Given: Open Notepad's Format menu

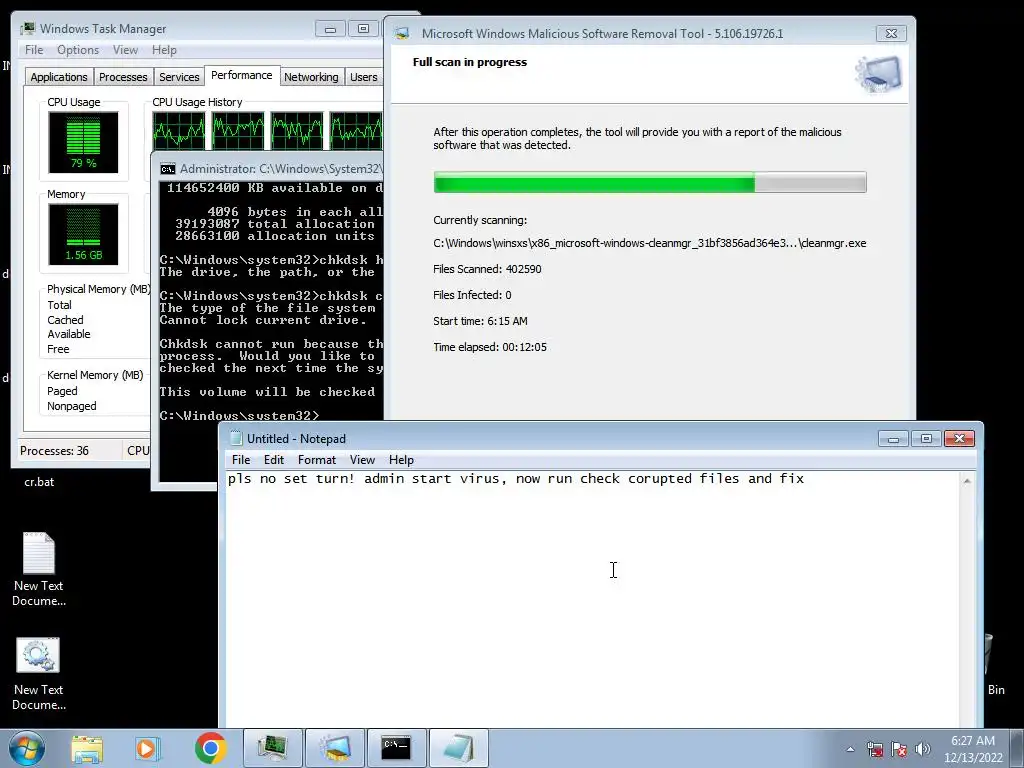Looking at the screenshot, I should click(317, 460).
